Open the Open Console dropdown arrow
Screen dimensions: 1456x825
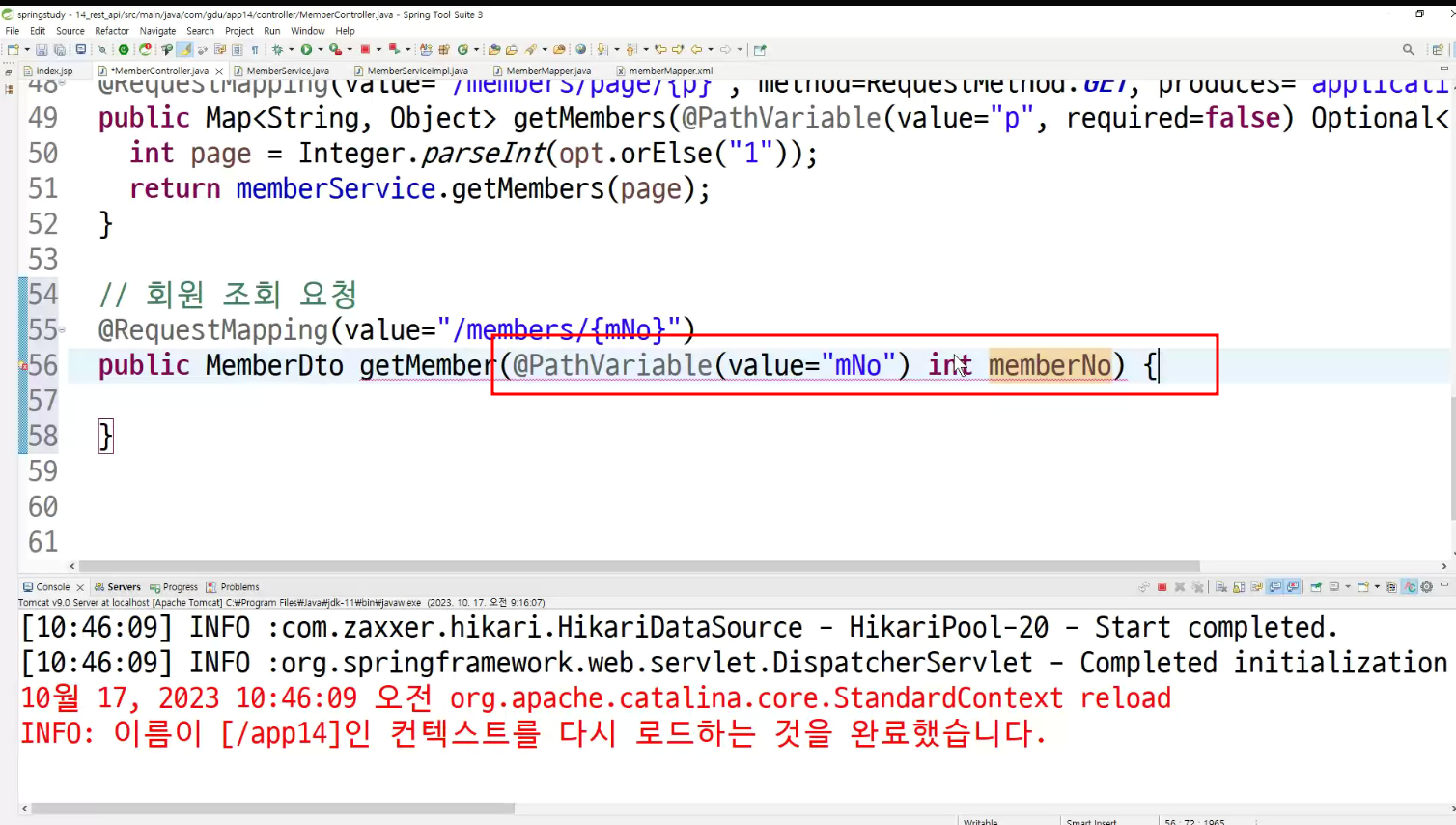(1377, 587)
